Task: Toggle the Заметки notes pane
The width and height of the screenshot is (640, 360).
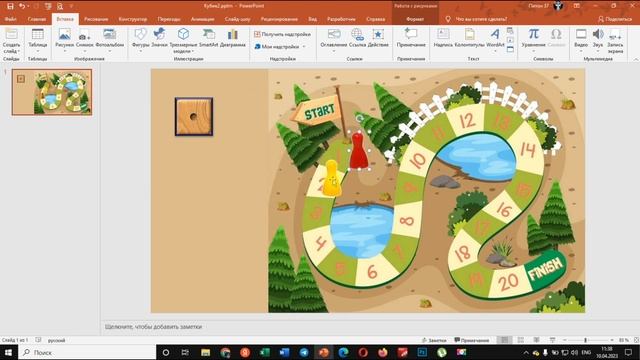Action: coord(433,340)
